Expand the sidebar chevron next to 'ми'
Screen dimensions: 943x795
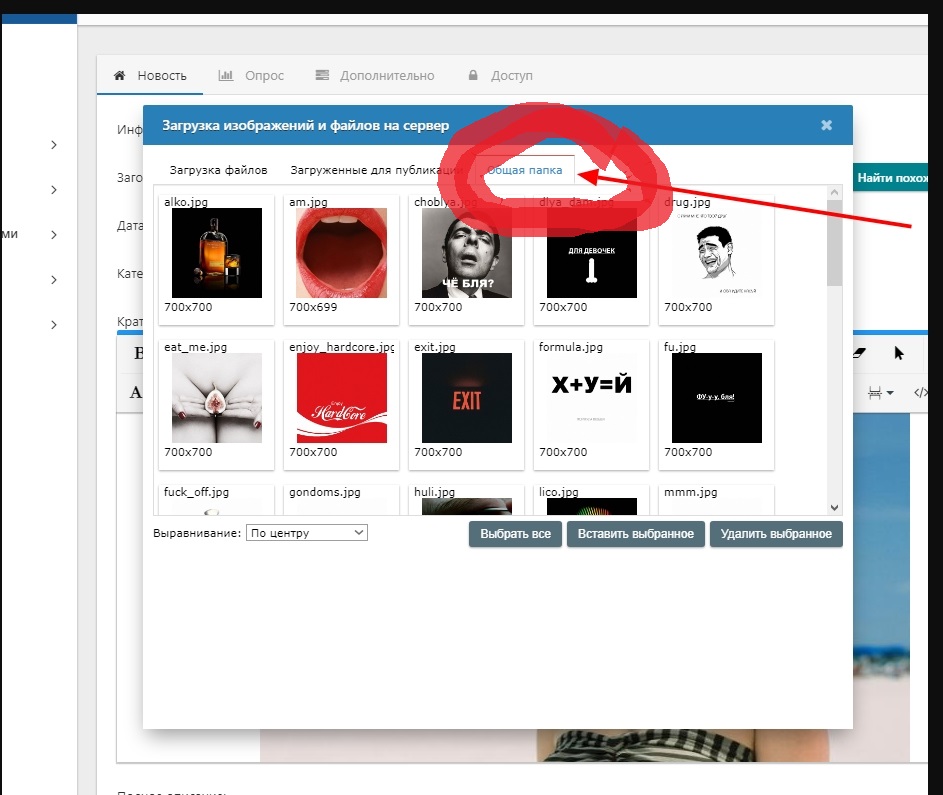54,235
